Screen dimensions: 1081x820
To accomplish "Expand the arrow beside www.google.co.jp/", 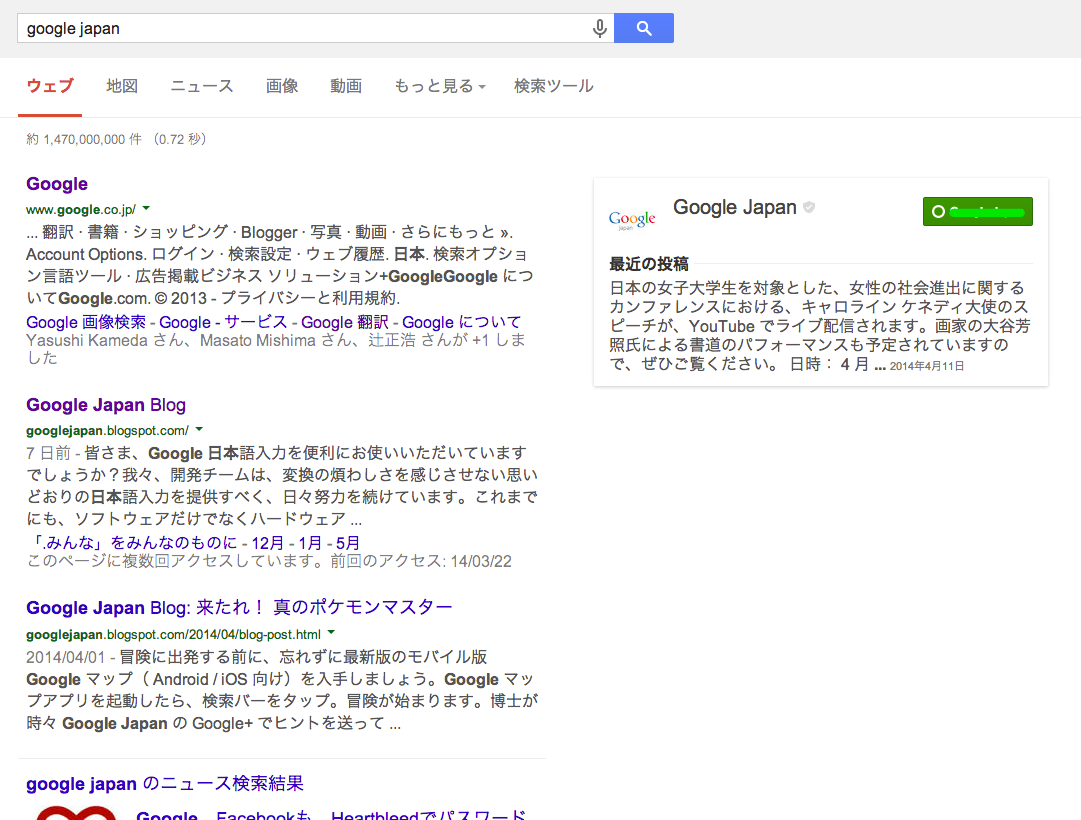I will (146, 208).
